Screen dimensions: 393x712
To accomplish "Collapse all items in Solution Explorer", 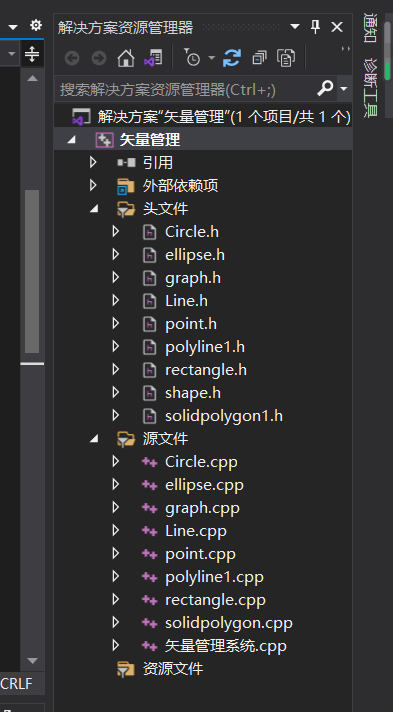I will tap(259, 58).
